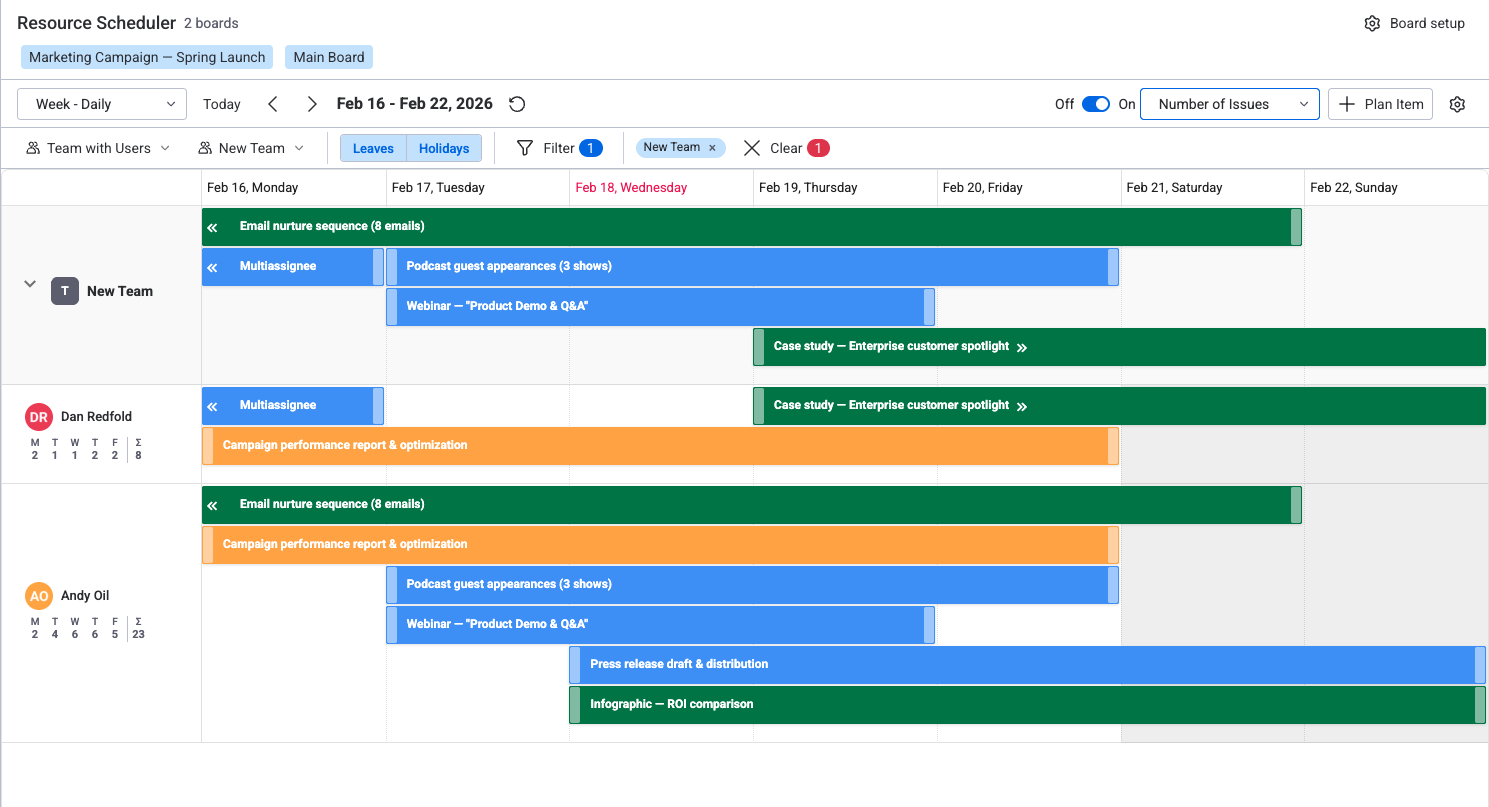Switch to the Main Board
The image size is (1489, 807).
pyautogui.click(x=328, y=57)
